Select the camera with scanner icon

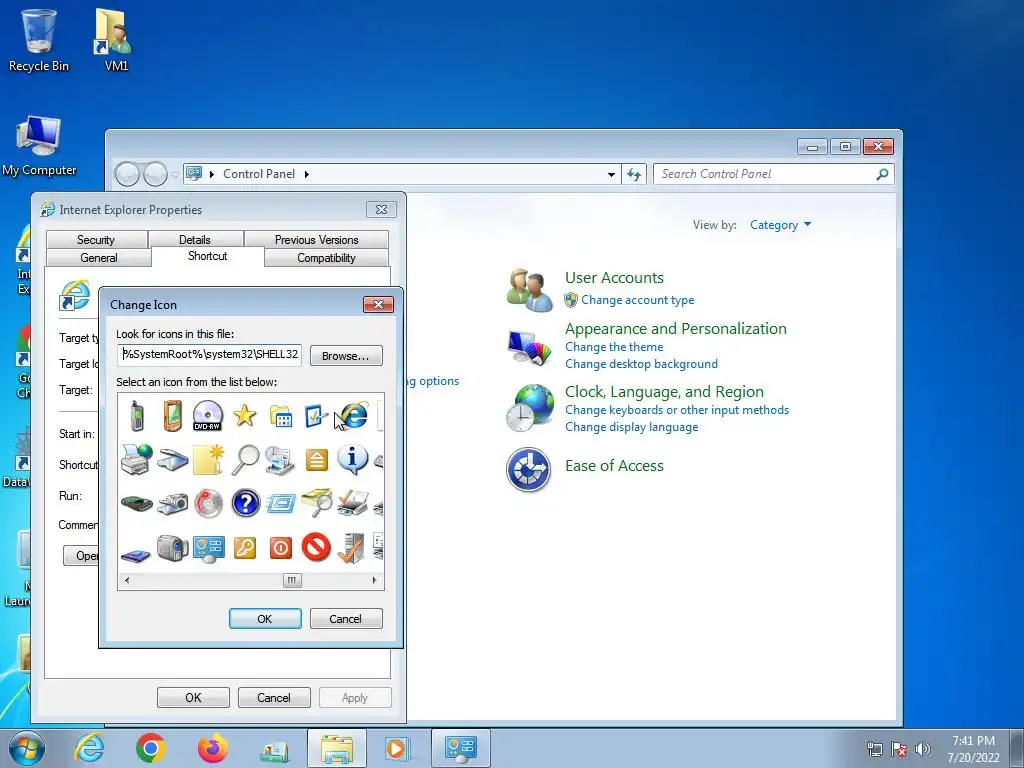172,504
